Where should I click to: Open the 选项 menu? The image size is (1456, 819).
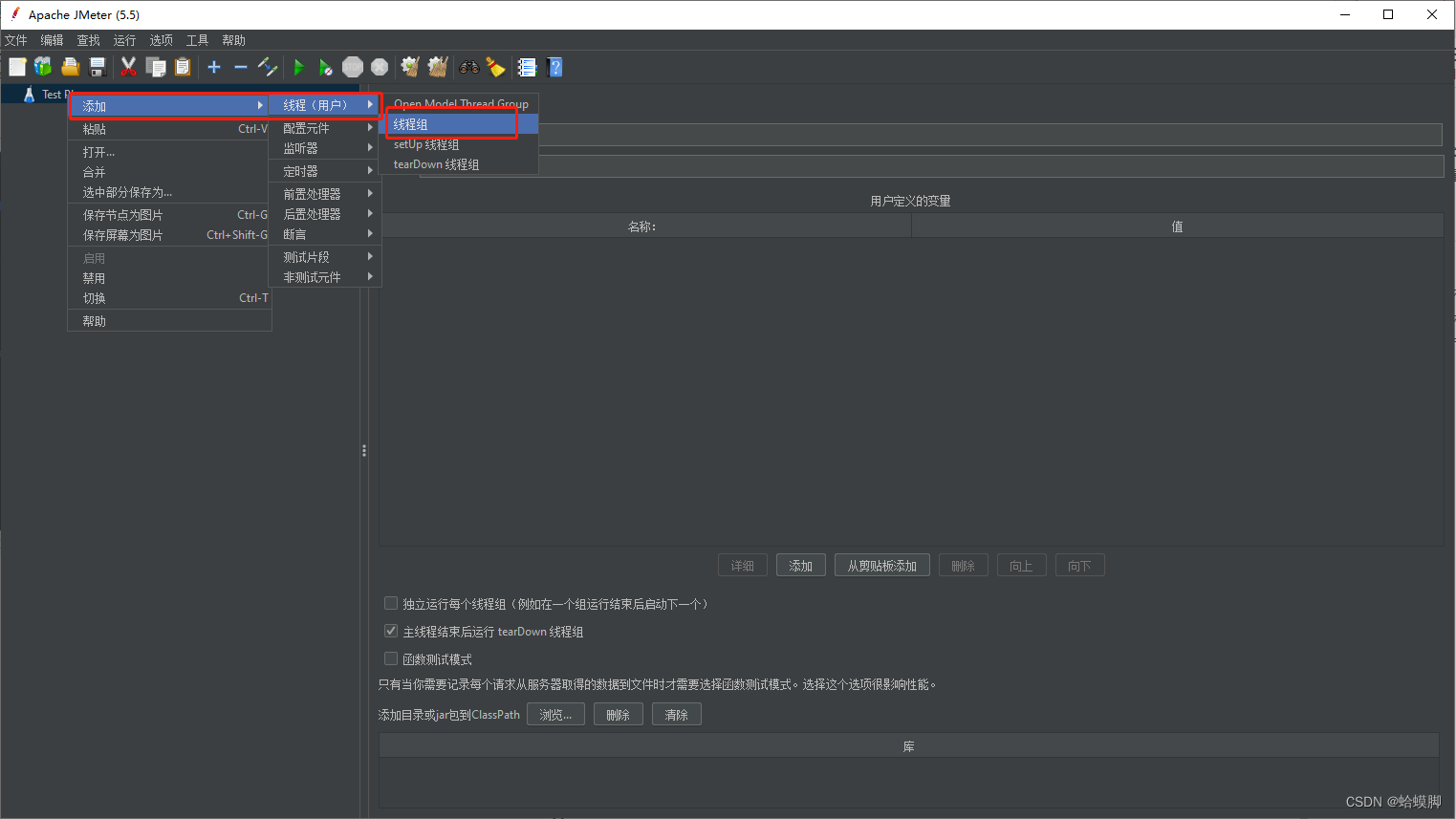161,40
